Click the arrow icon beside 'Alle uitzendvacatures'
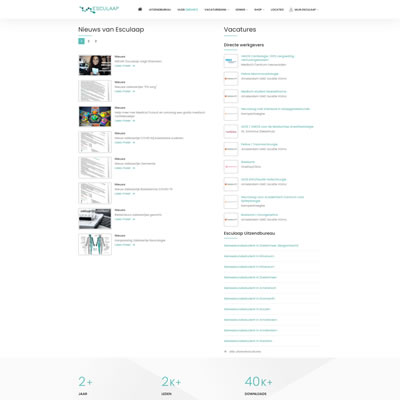Image resolution: width=400 pixels, height=400 pixels. tap(226, 351)
